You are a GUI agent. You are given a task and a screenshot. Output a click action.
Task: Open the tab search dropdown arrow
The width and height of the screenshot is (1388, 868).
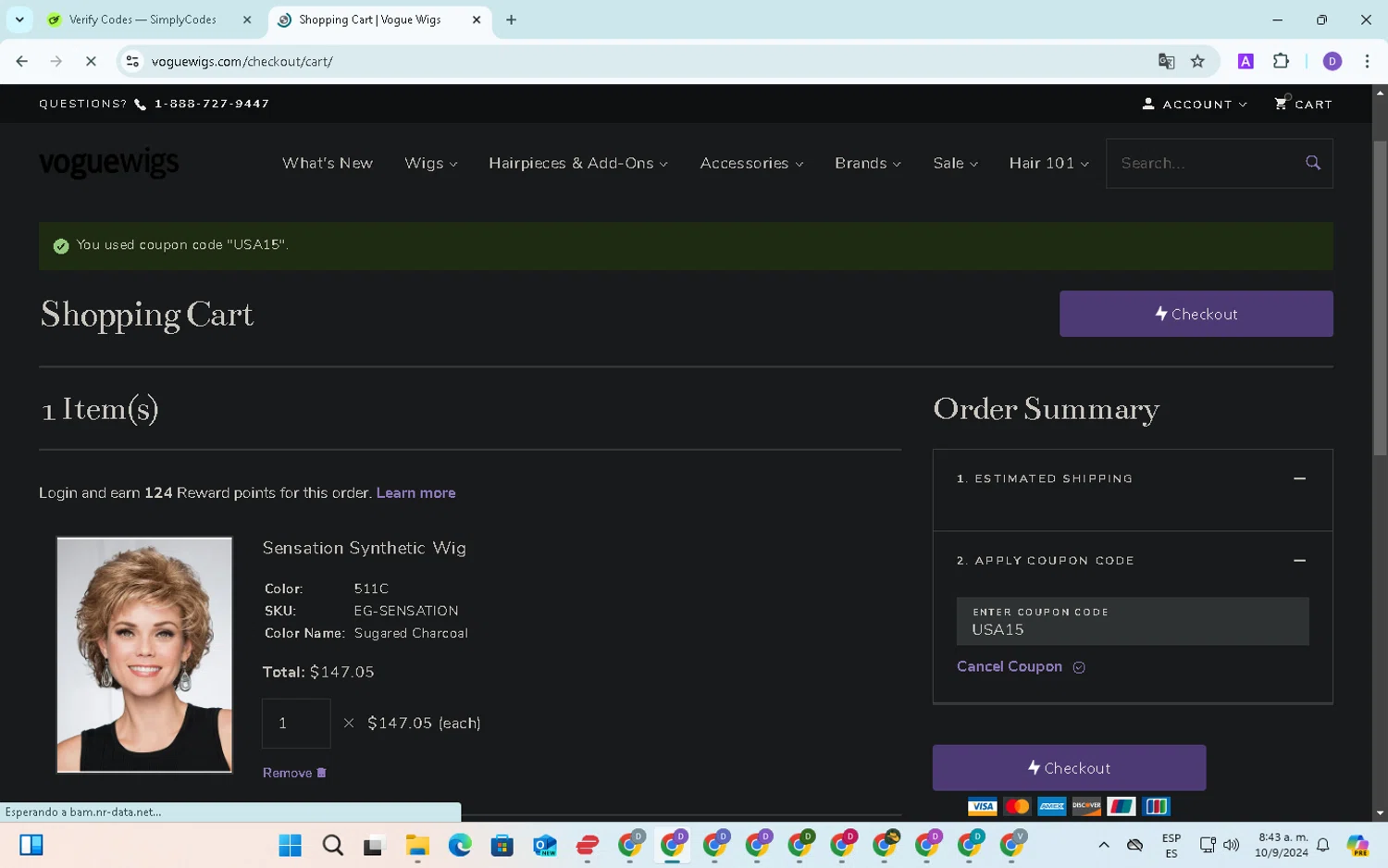19,19
